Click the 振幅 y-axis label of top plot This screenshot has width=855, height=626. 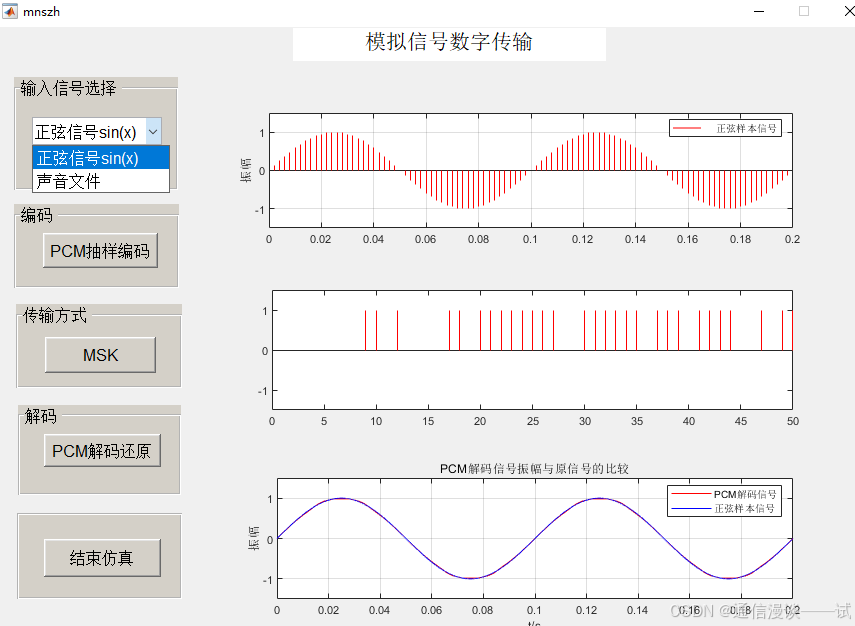point(246,170)
